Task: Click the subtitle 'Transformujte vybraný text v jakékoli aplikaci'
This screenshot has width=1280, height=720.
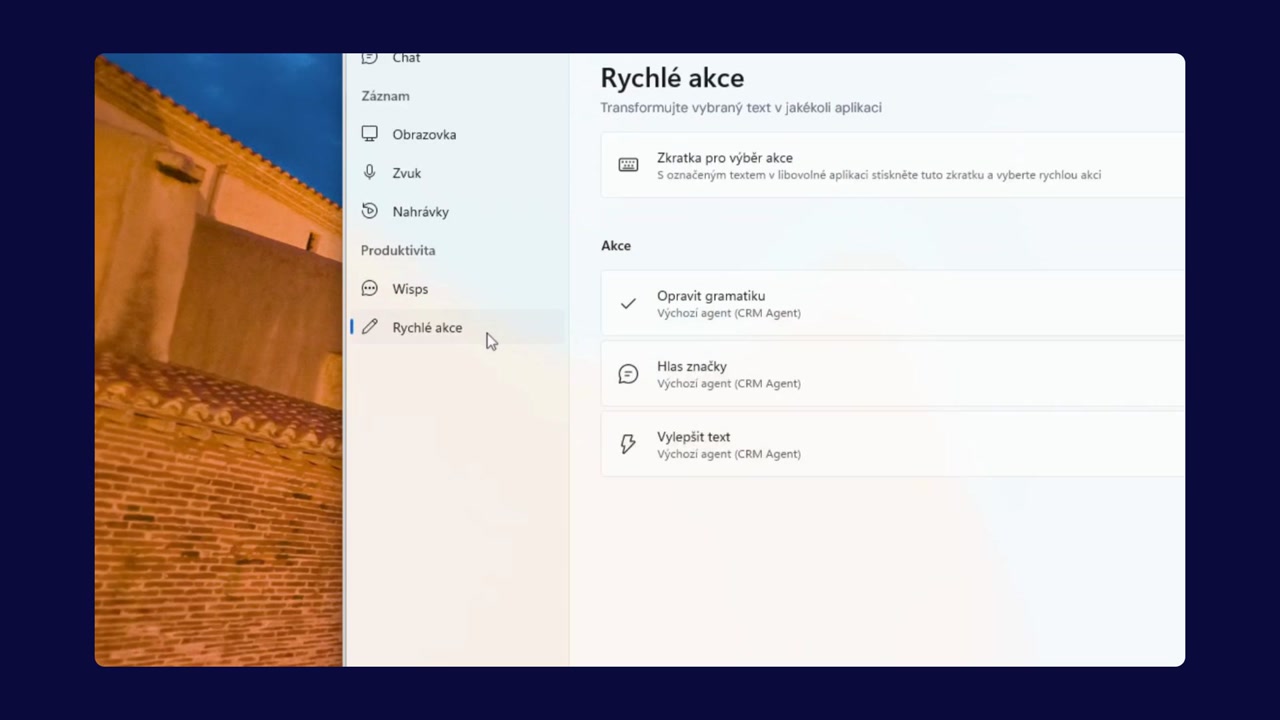Action: click(741, 107)
